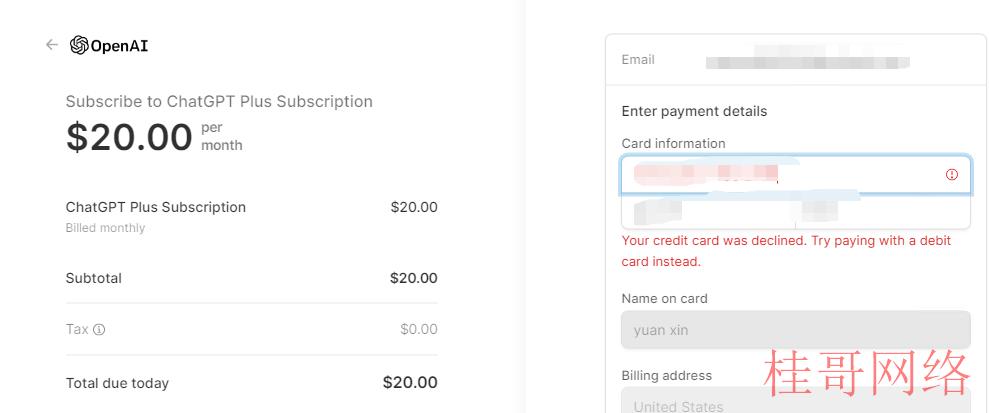Open the Tax info tooltip icon

(99, 329)
